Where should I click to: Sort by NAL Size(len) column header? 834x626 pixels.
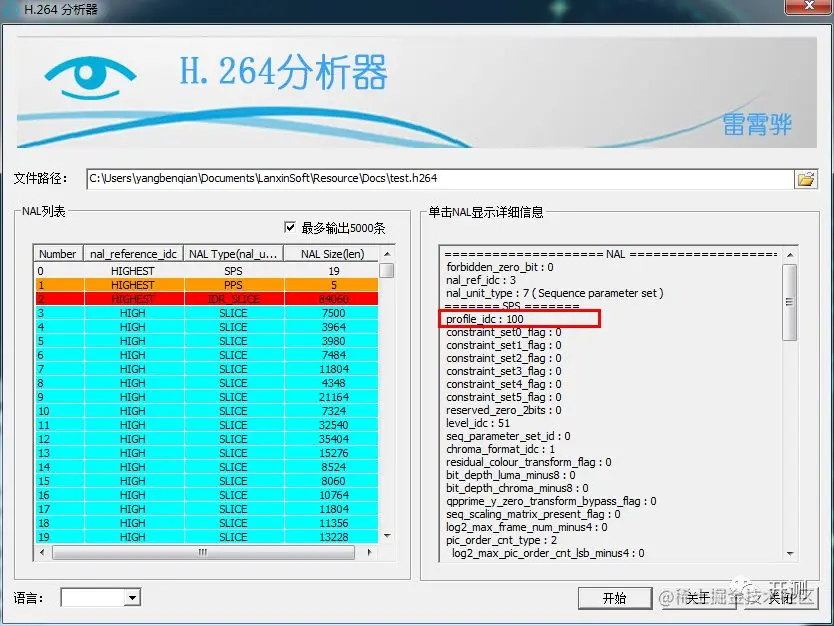click(x=332, y=254)
